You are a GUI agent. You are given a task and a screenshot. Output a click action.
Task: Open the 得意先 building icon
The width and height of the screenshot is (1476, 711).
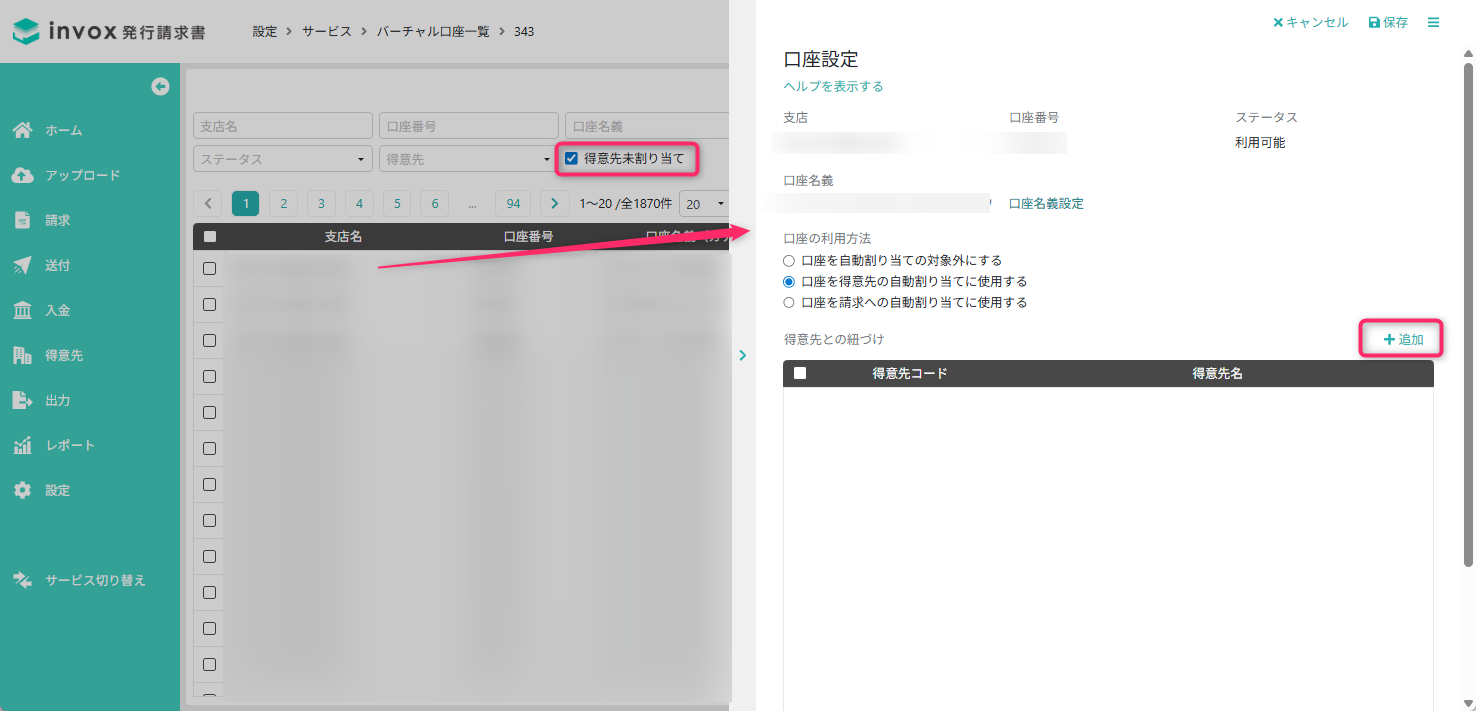click(x=22, y=355)
